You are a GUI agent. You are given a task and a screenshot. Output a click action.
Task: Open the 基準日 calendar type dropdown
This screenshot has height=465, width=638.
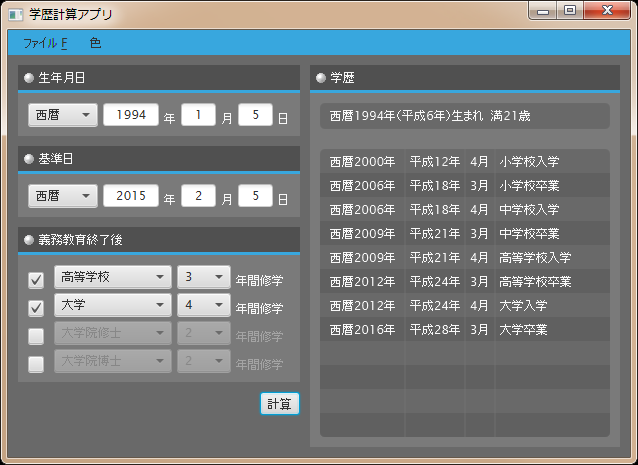62,196
